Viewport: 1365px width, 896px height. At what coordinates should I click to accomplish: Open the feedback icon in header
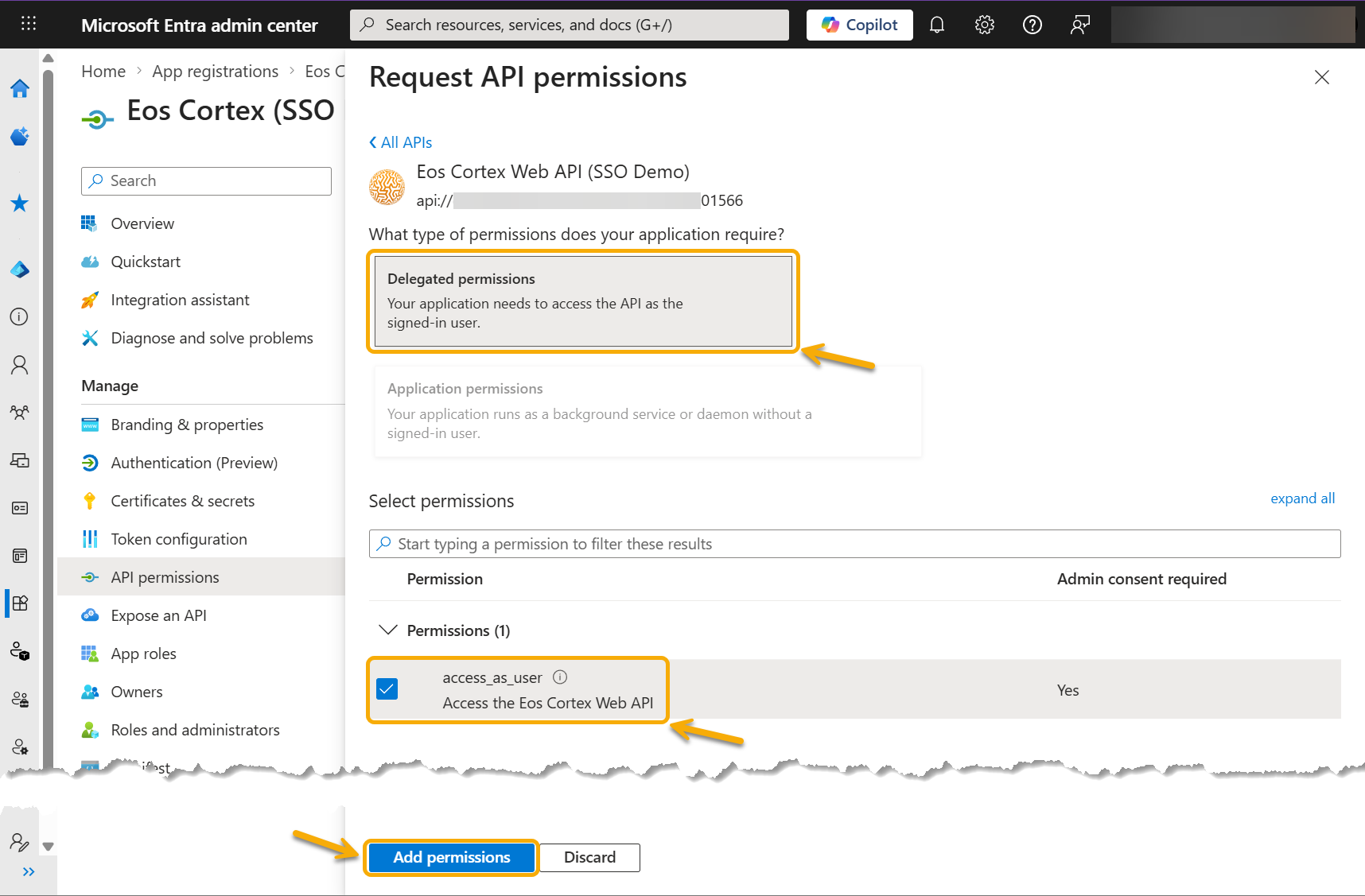click(x=1080, y=25)
